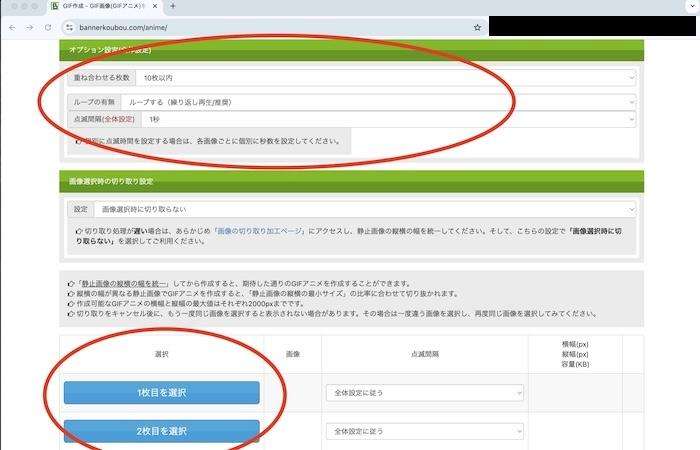The image size is (700, 450).
Task: Go back using the browser back arrow
Action: point(12,28)
